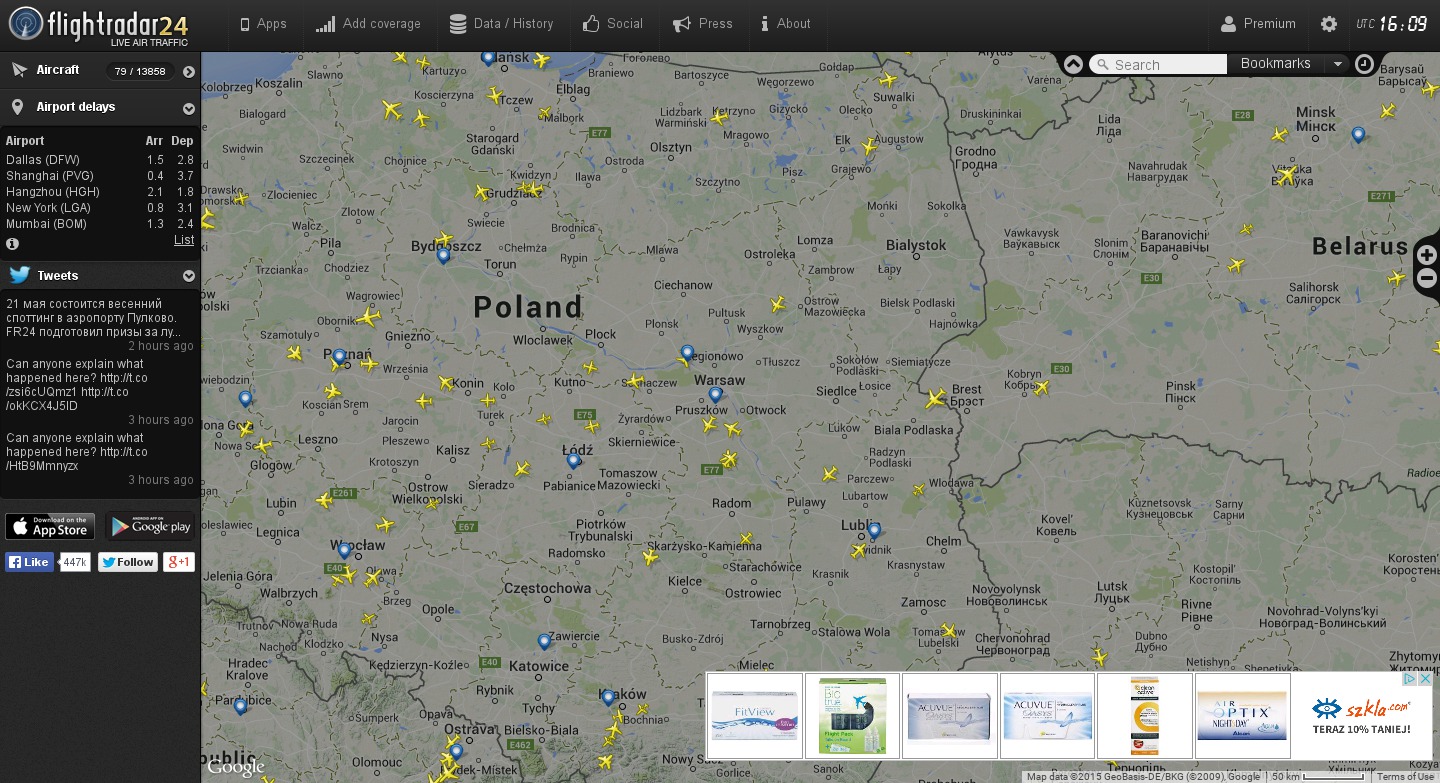
Task: Click the Premium account button
Action: [1258, 24]
